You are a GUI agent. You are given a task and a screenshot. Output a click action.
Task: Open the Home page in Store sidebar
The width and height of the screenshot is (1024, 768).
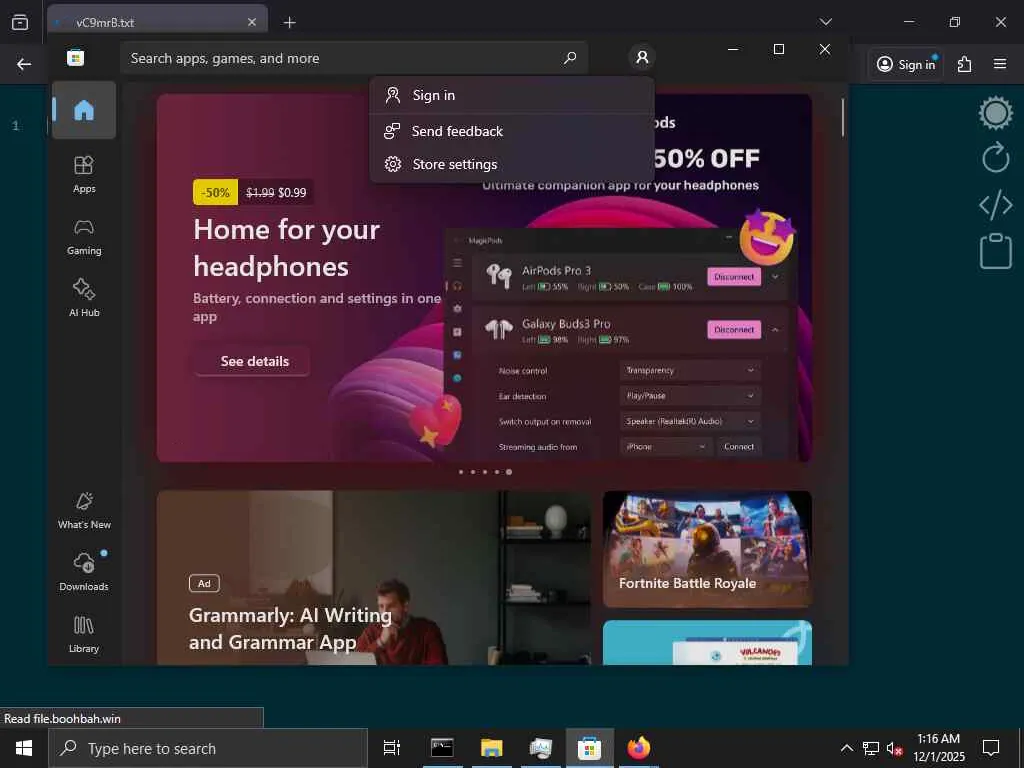[x=84, y=110]
